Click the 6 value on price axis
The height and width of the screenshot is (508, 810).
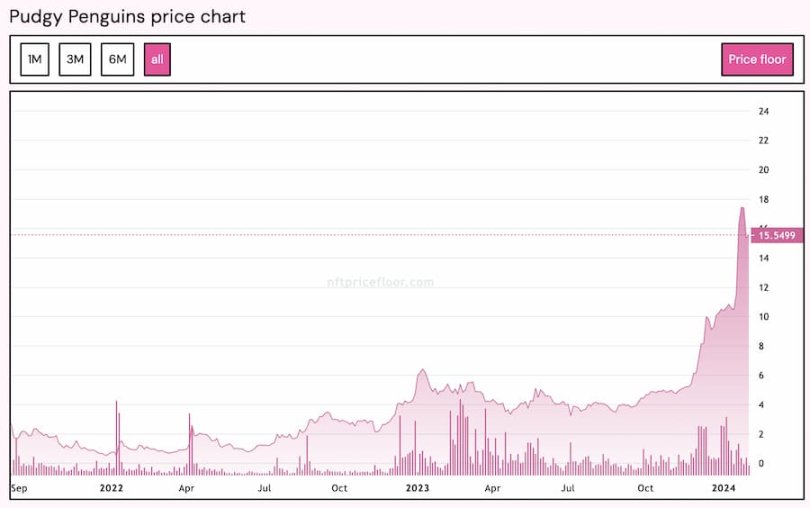click(761, 375)
